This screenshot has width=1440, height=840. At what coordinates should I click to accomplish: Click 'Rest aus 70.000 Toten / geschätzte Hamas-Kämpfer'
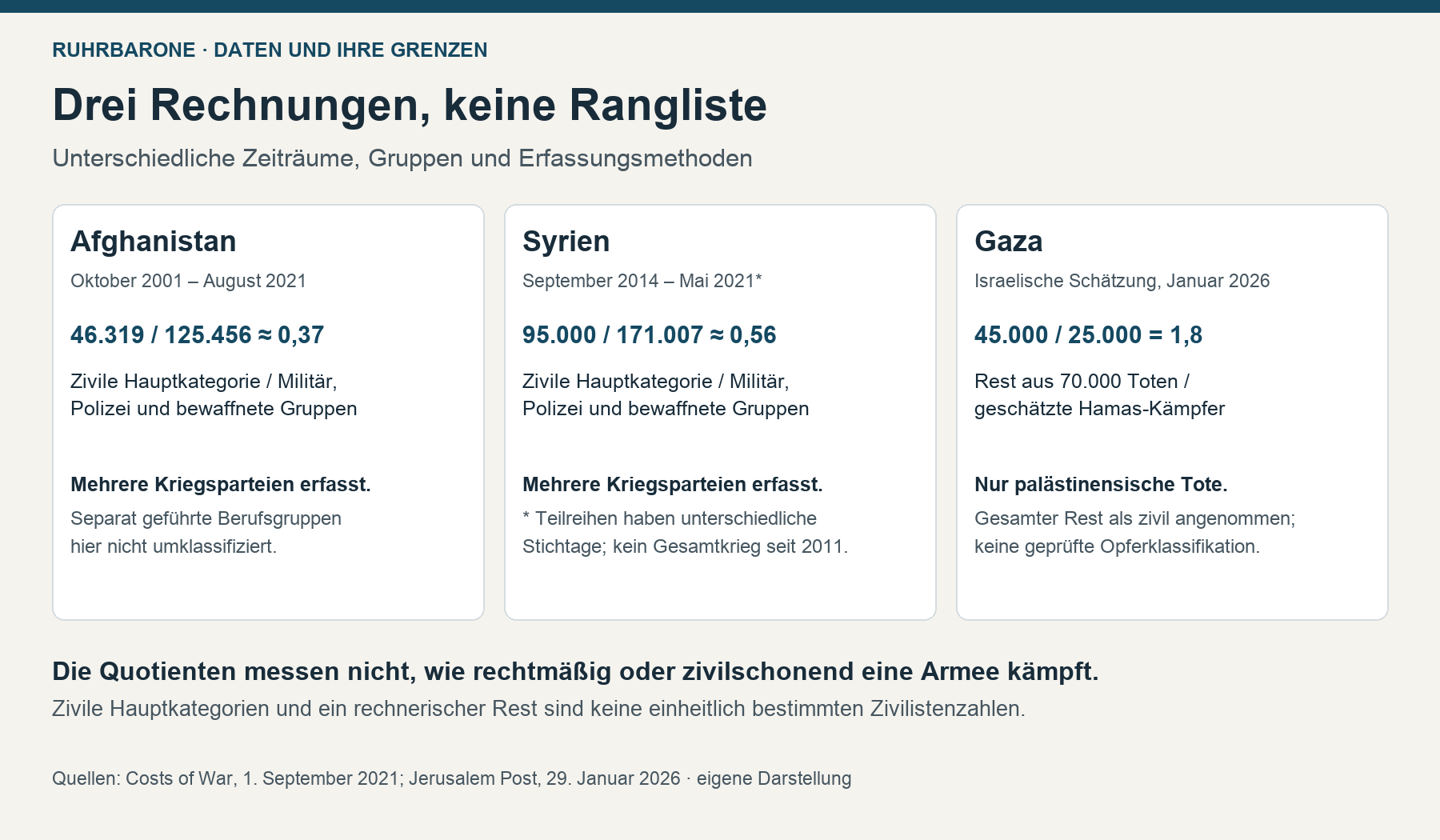pos(1100,395)
